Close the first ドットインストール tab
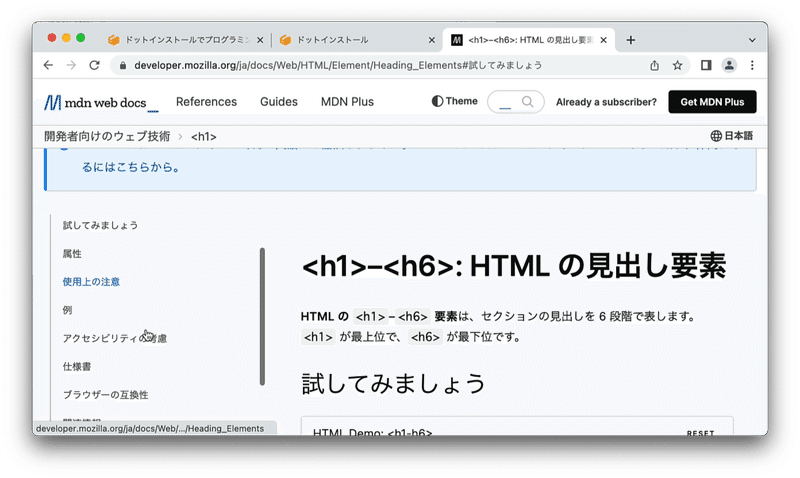Viewport: 800px width, 478px height. pyautogui.click(x=260, y=40)
